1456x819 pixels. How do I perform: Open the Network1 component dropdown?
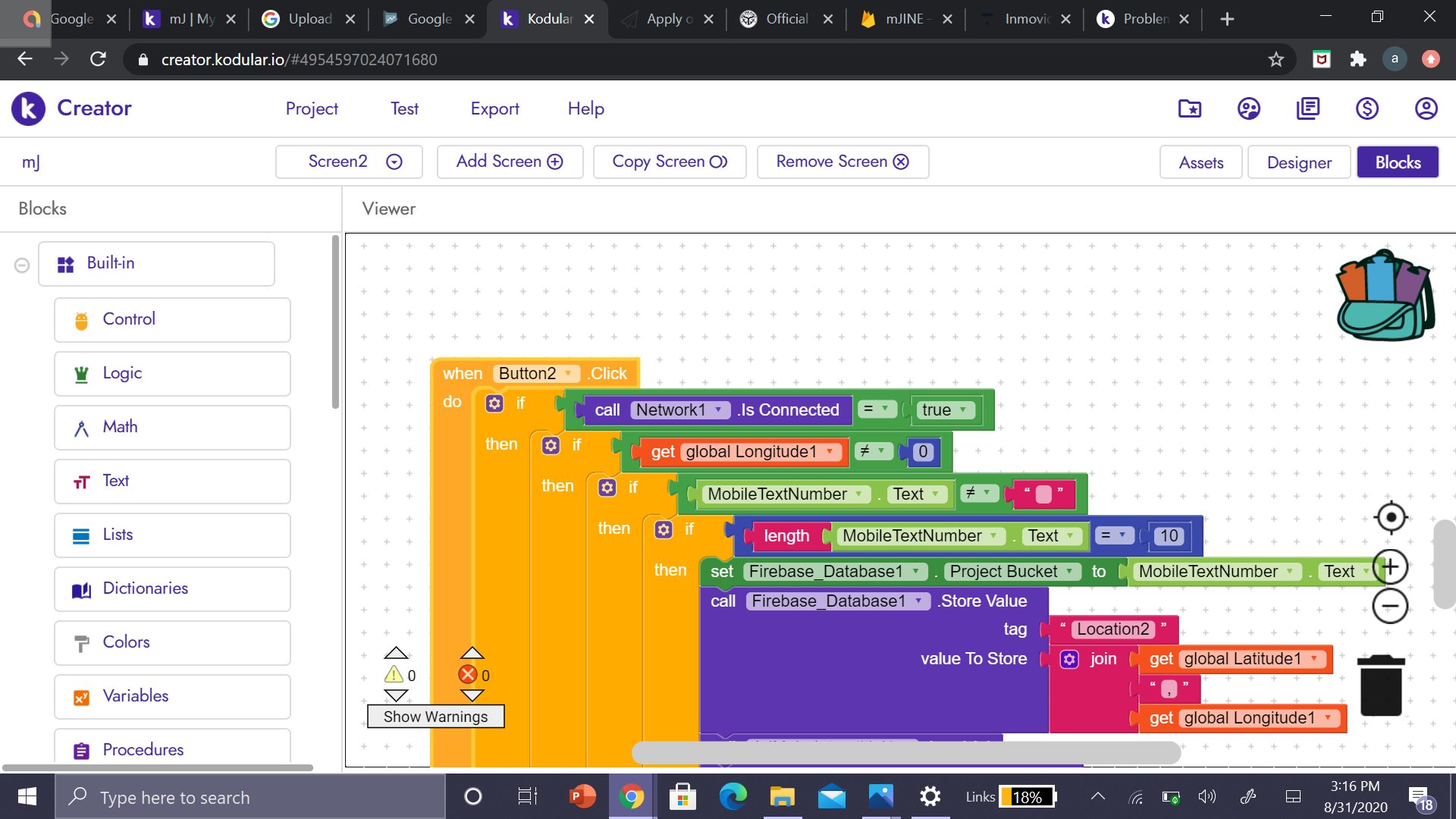pyautogui.click(x=680, y=410)
